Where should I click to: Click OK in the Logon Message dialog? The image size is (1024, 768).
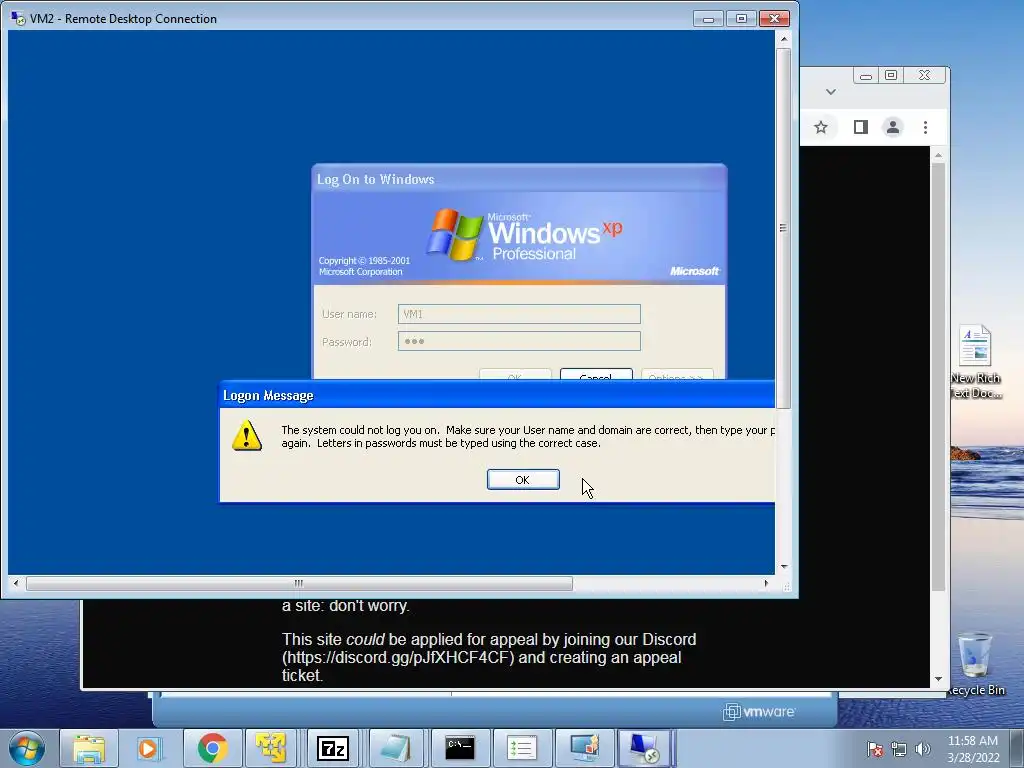pos(522,479)
